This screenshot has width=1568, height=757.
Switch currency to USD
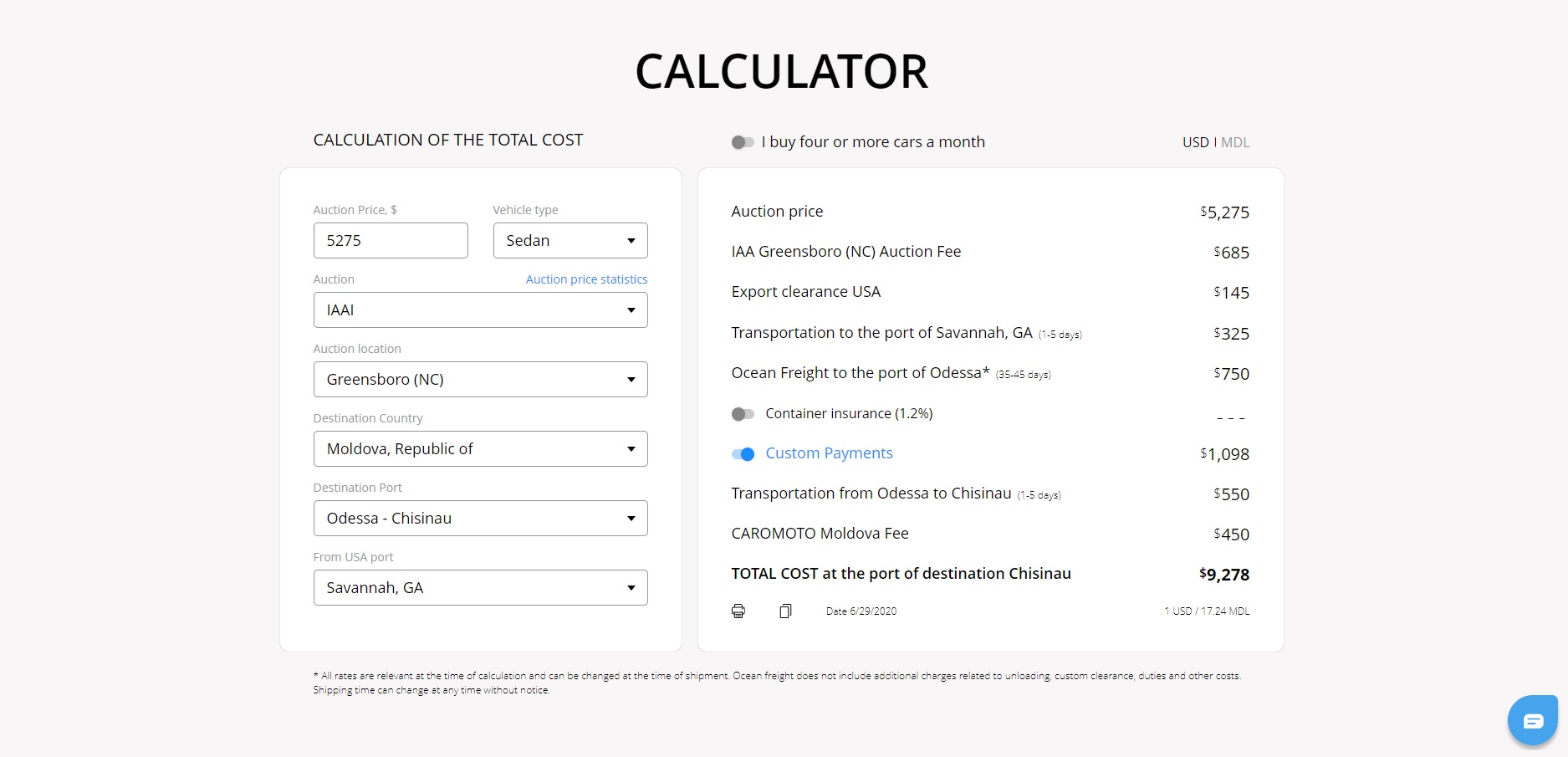click(1195, 142)
